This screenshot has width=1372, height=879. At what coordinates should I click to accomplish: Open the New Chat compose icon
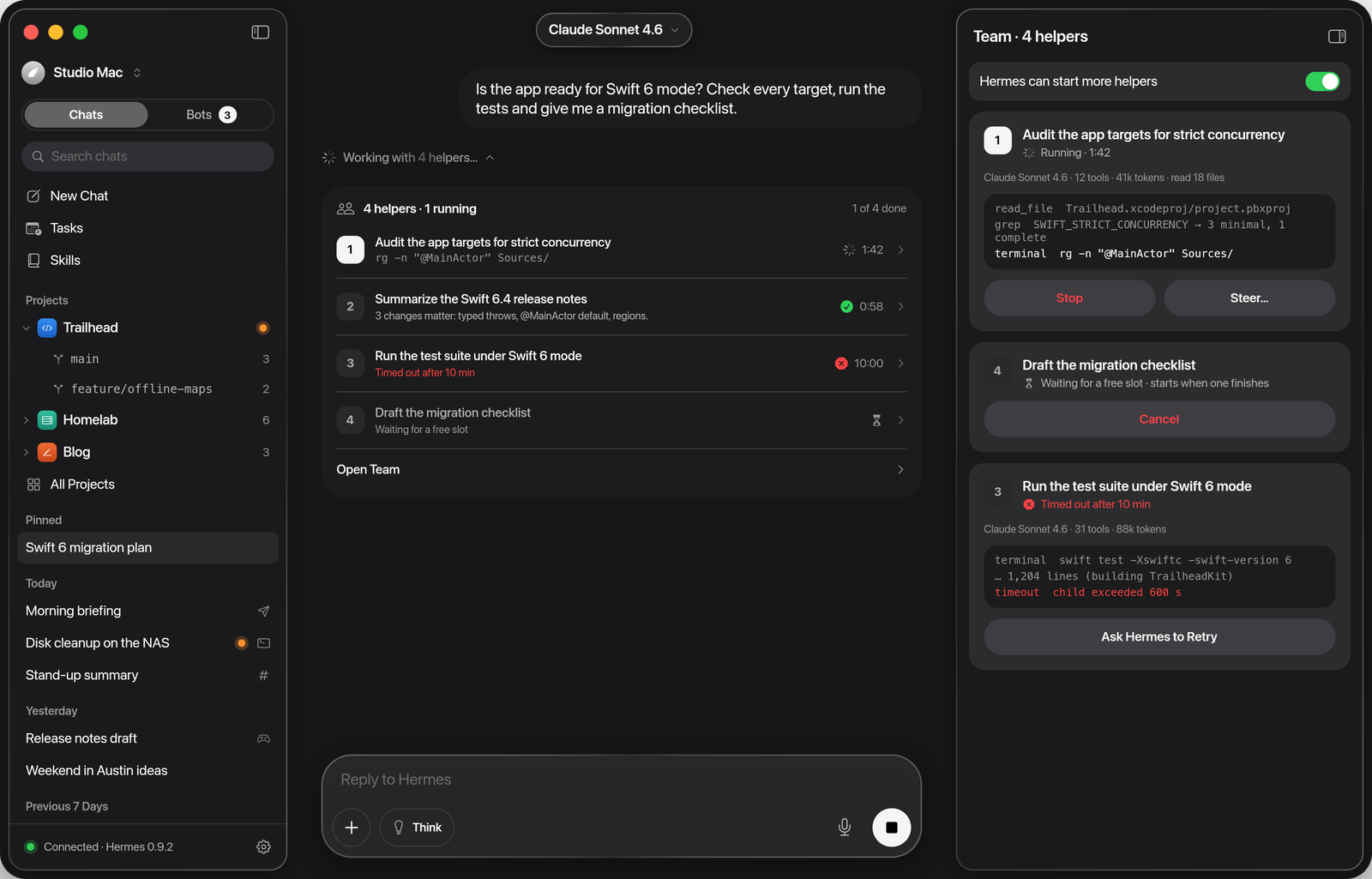(x=33, y=196)
